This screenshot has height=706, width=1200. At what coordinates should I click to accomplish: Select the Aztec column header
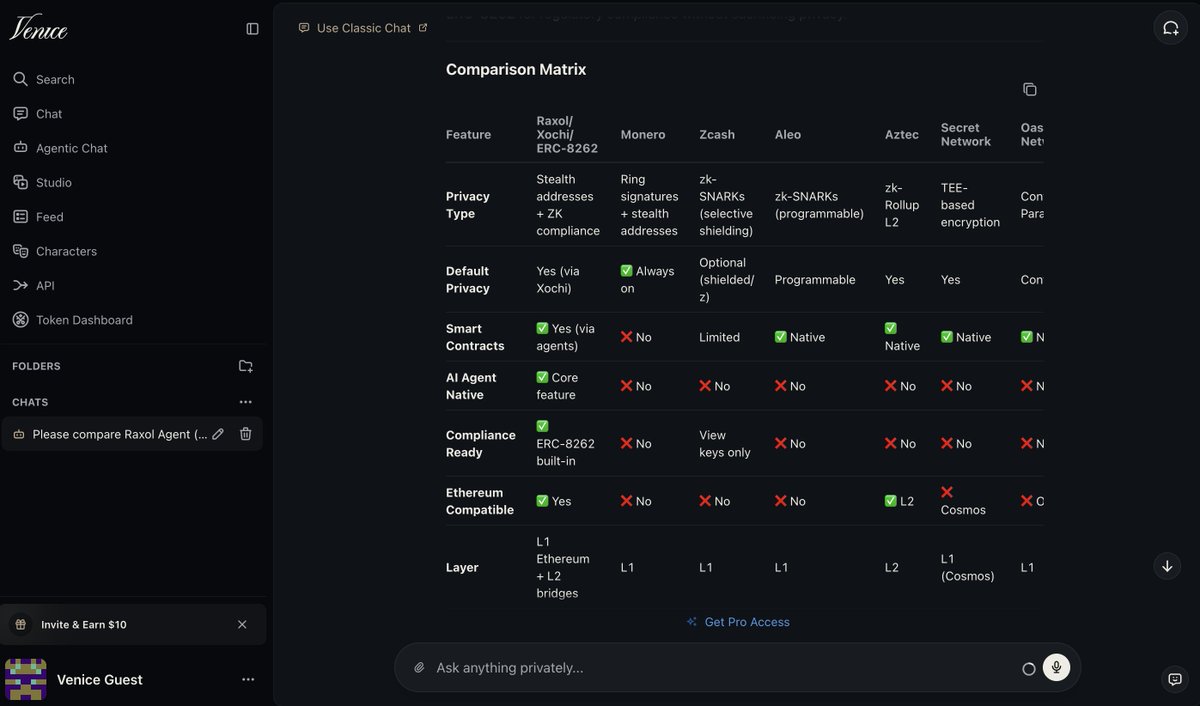(902, 134)
